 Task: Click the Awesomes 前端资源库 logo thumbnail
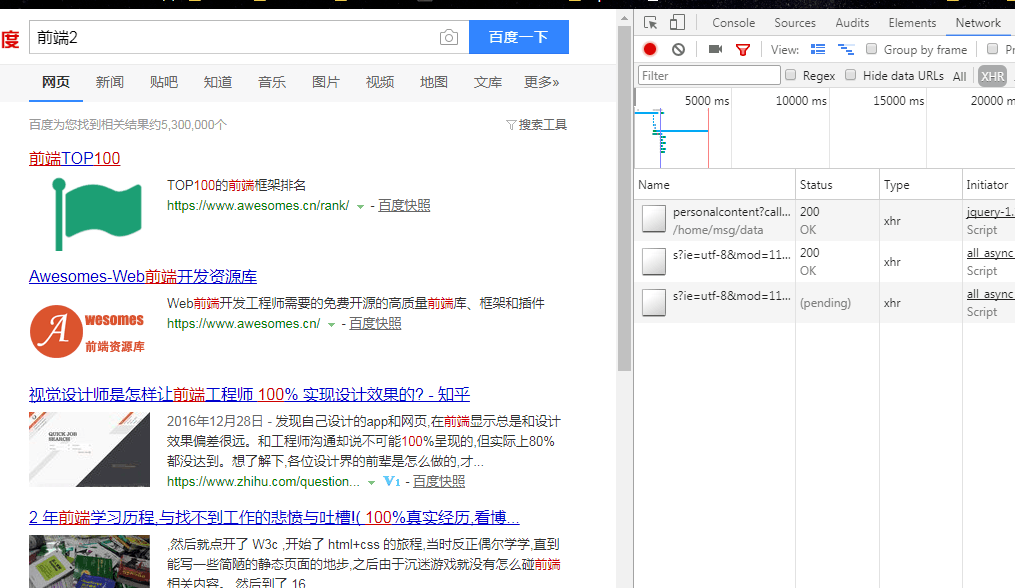click(87, 332)
